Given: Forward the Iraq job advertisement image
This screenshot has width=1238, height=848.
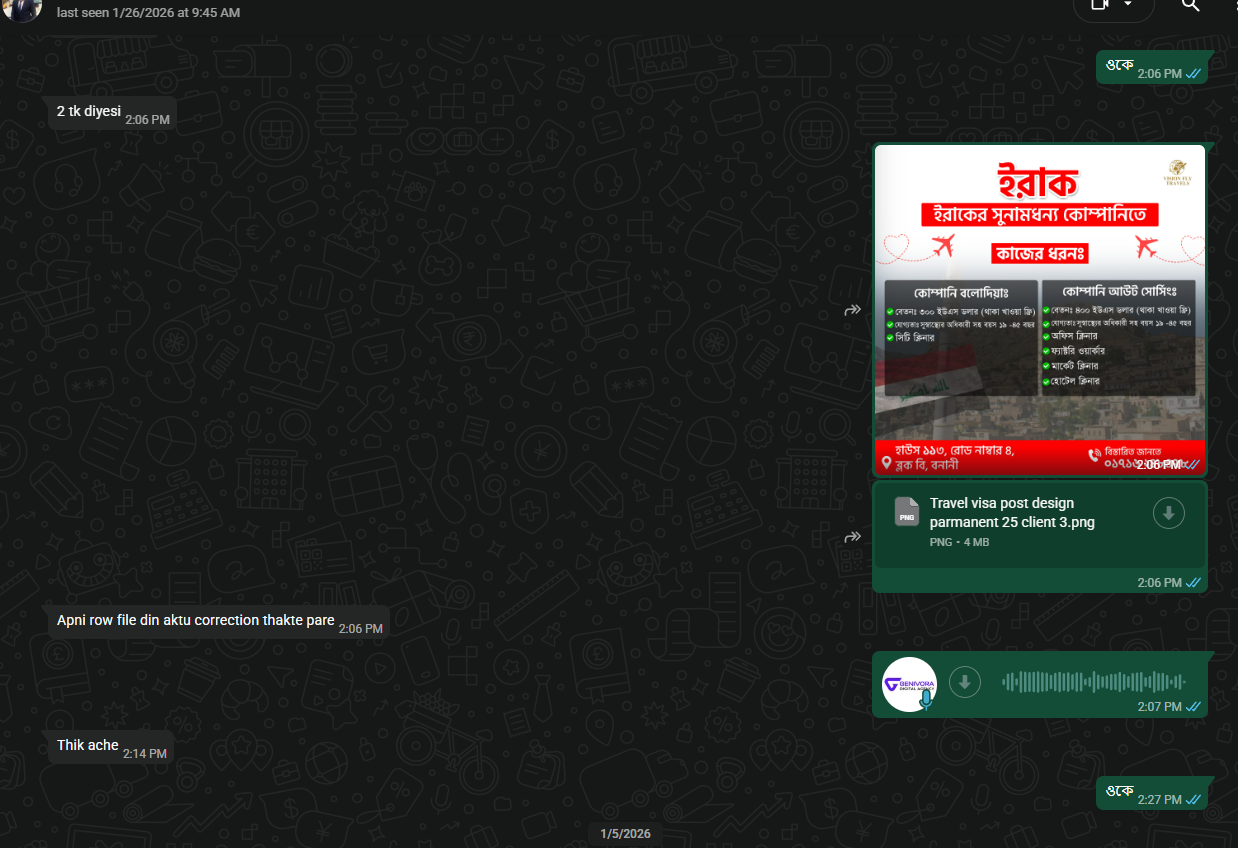Looking at the screenshot, I should 852,309.
